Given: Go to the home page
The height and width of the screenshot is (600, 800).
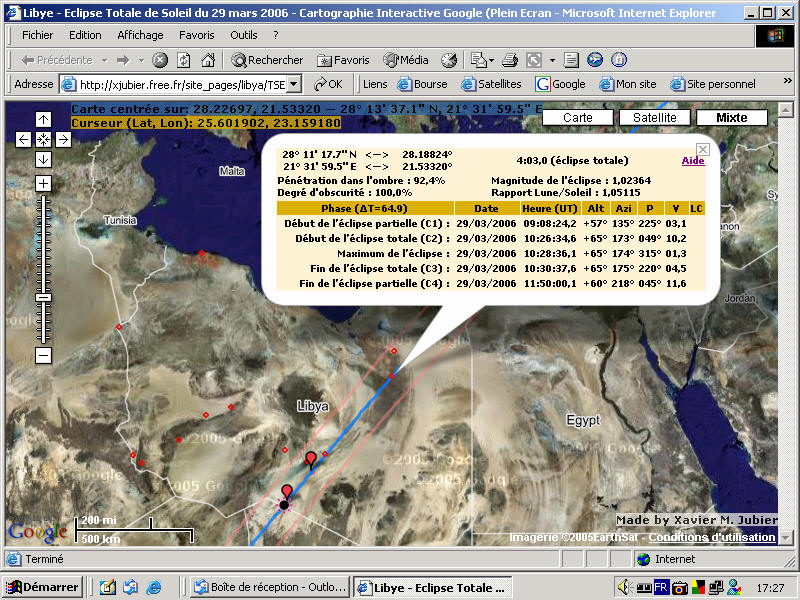Looking at the screenshot, I should point(208,60).
